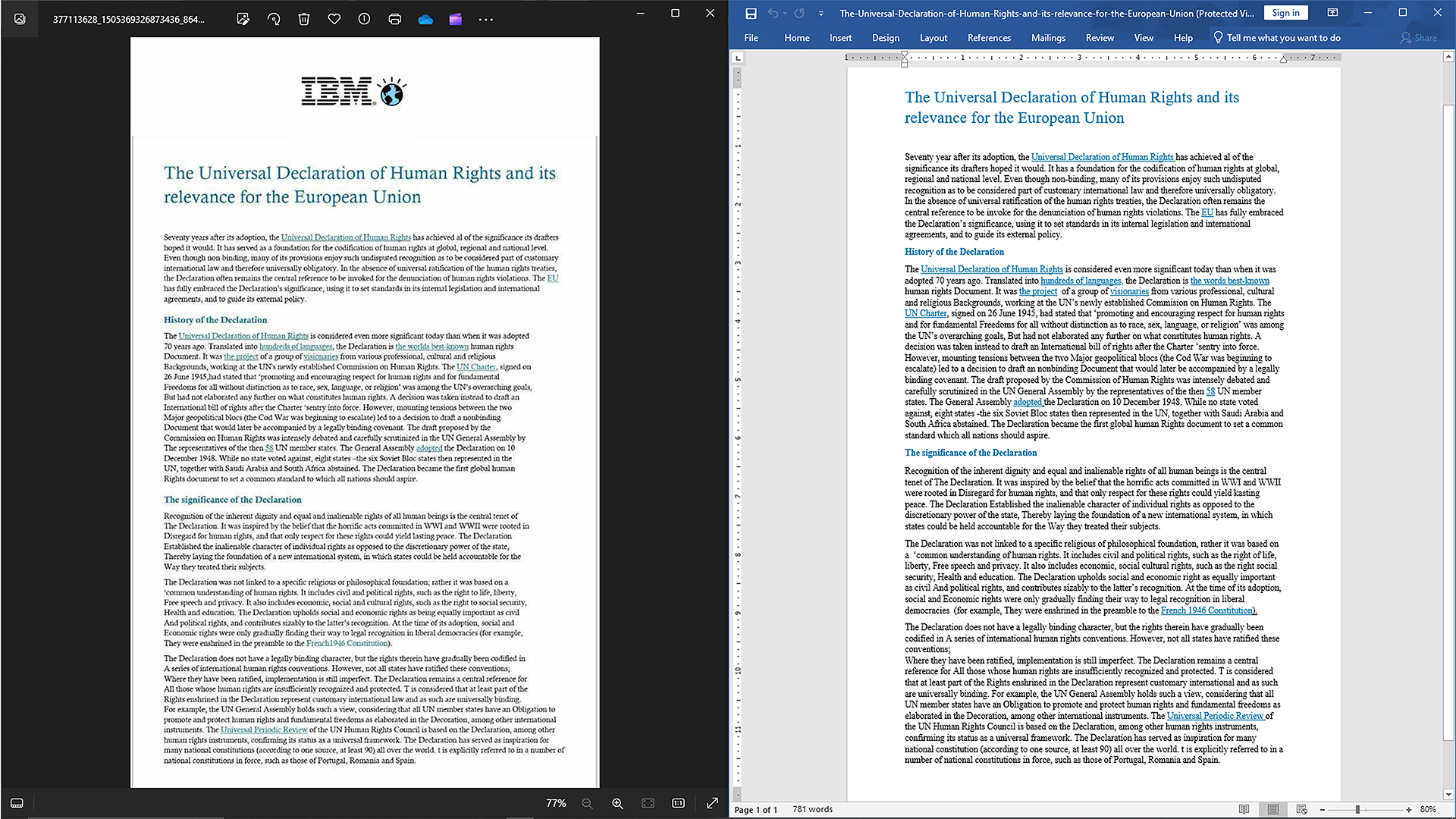The height and width of the screenshot is (819, 1456).
Task: Toggle the filmstrip in Photos
Action: tap(17, 803)
